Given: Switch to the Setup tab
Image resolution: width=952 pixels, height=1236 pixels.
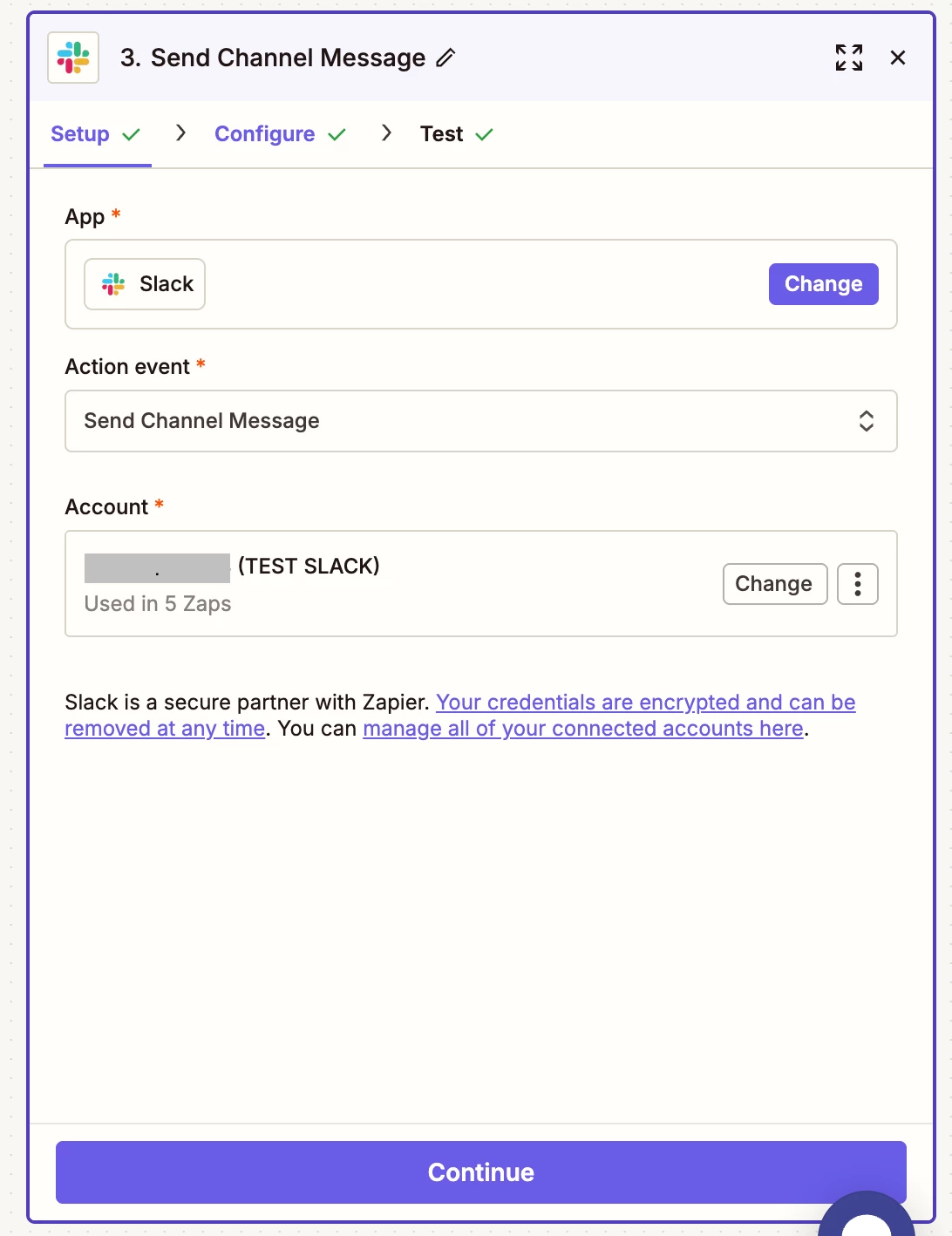Looking at the screenshot, I should point(80,134).
